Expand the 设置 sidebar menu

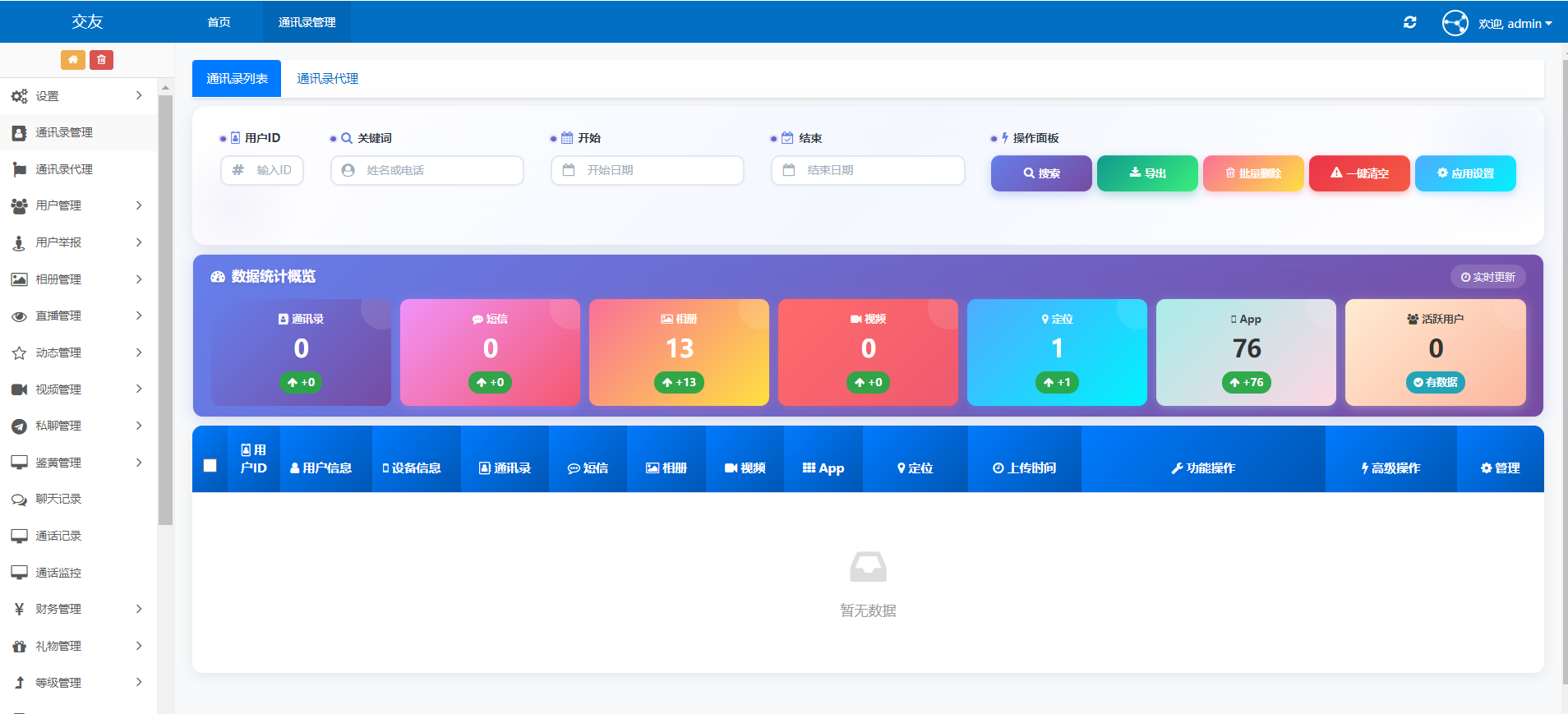pos(78,96)
